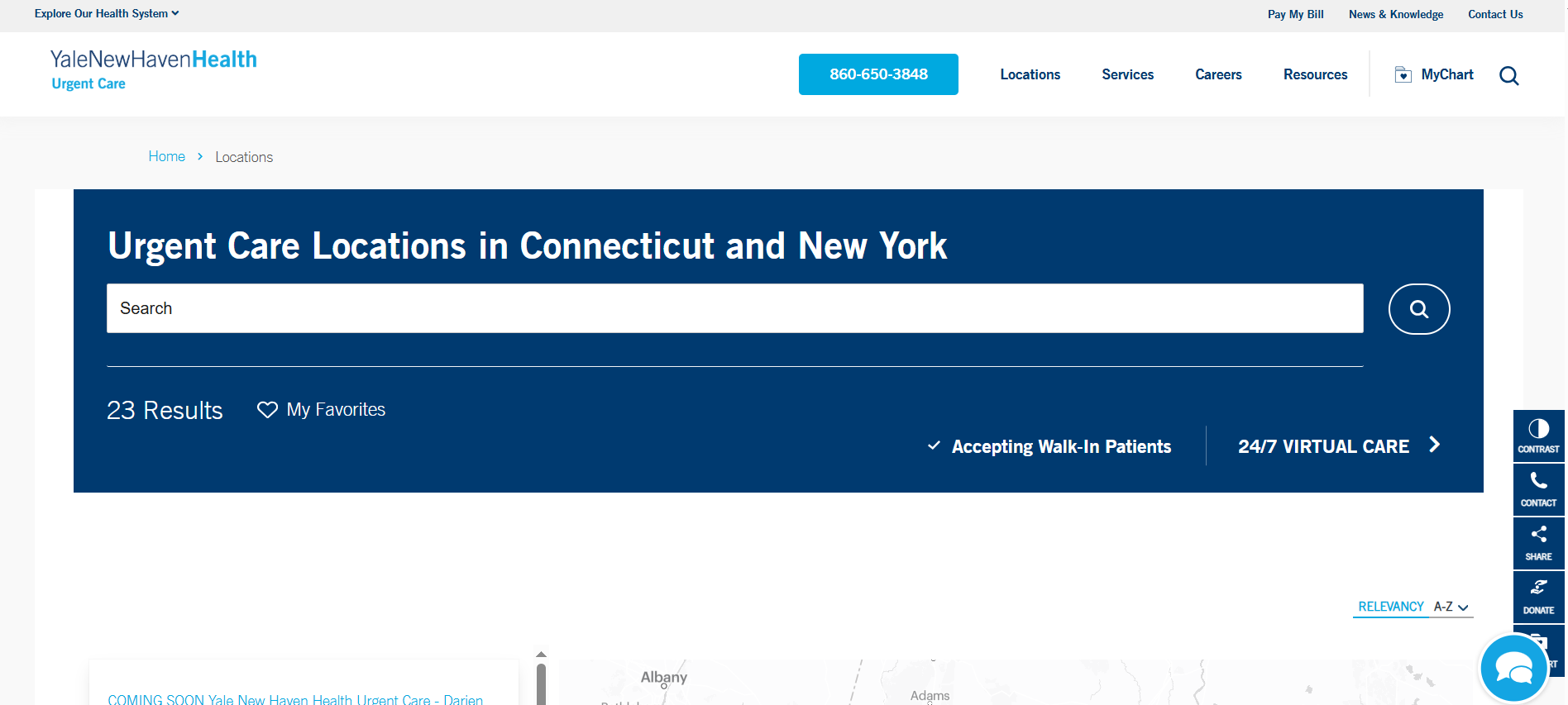The image size is (1568, 705).
Task: Open the Locations menu item
Action: coord(1030,74)
